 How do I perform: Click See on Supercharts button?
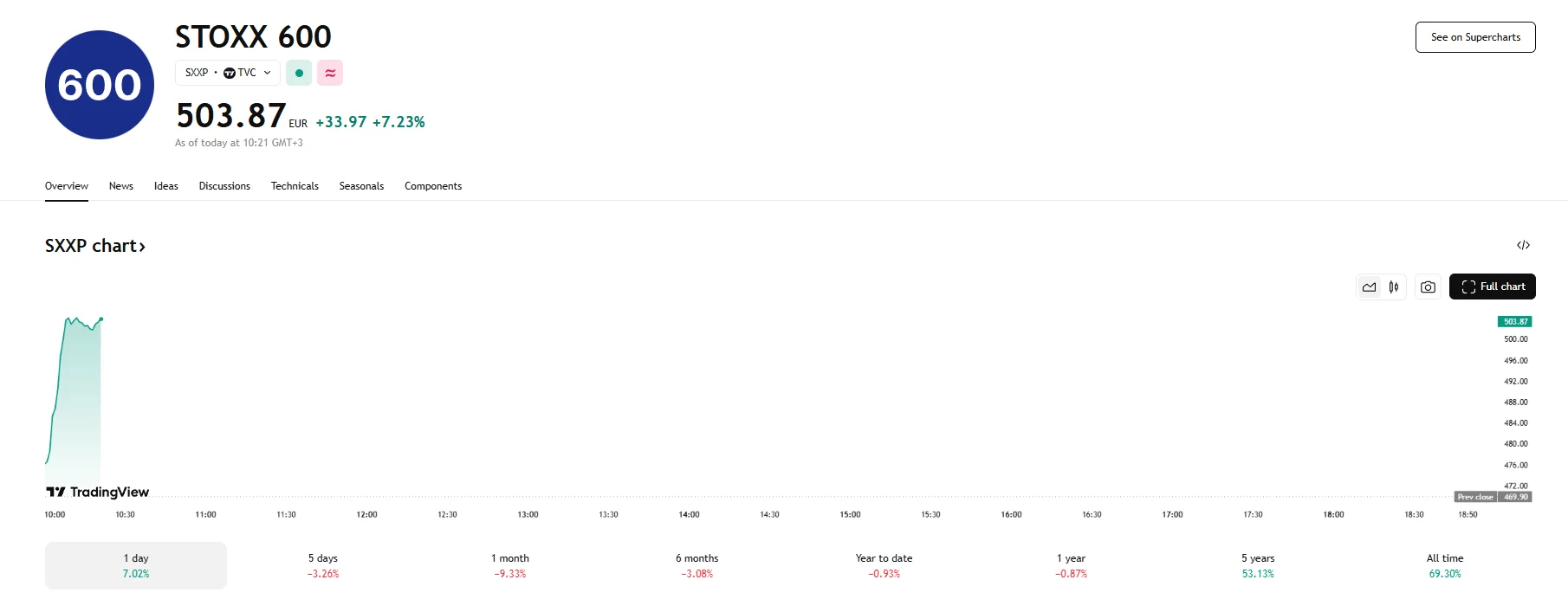point(1475,37)
